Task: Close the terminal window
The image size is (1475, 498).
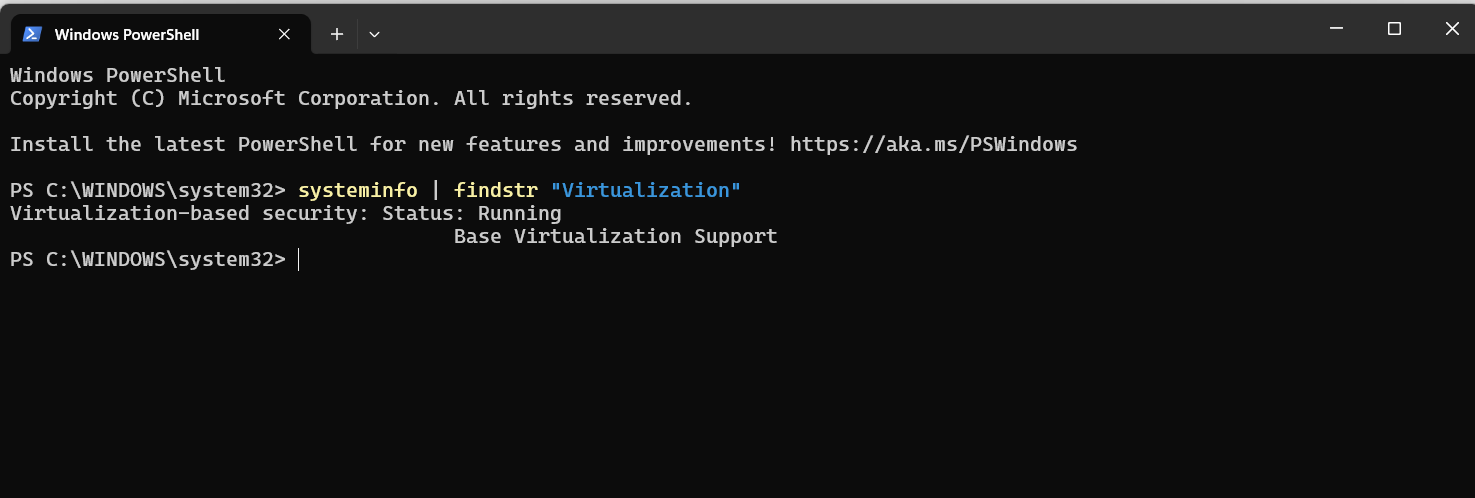Action: (1452, 29)
